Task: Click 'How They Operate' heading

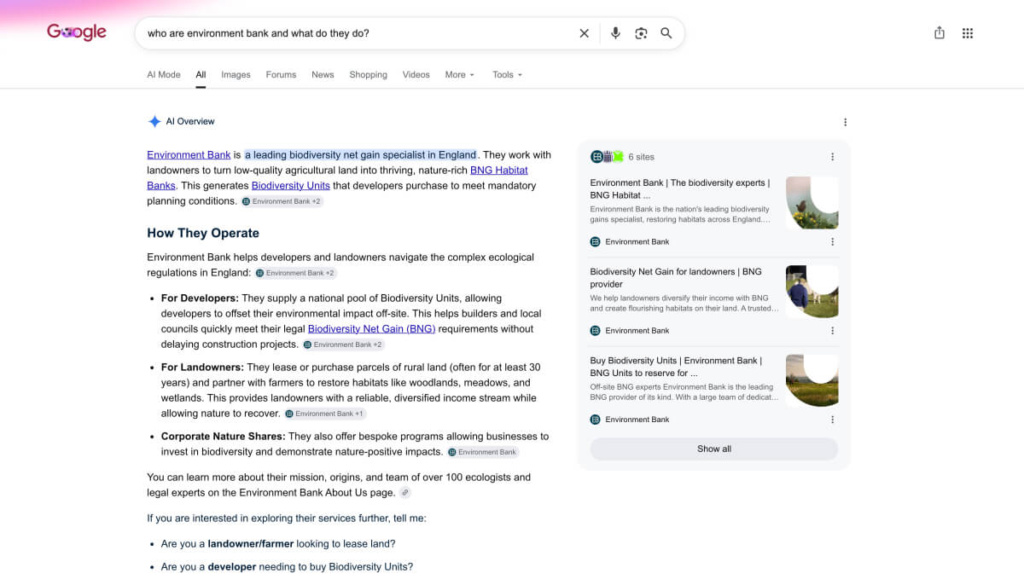Action: pos(203,233)
